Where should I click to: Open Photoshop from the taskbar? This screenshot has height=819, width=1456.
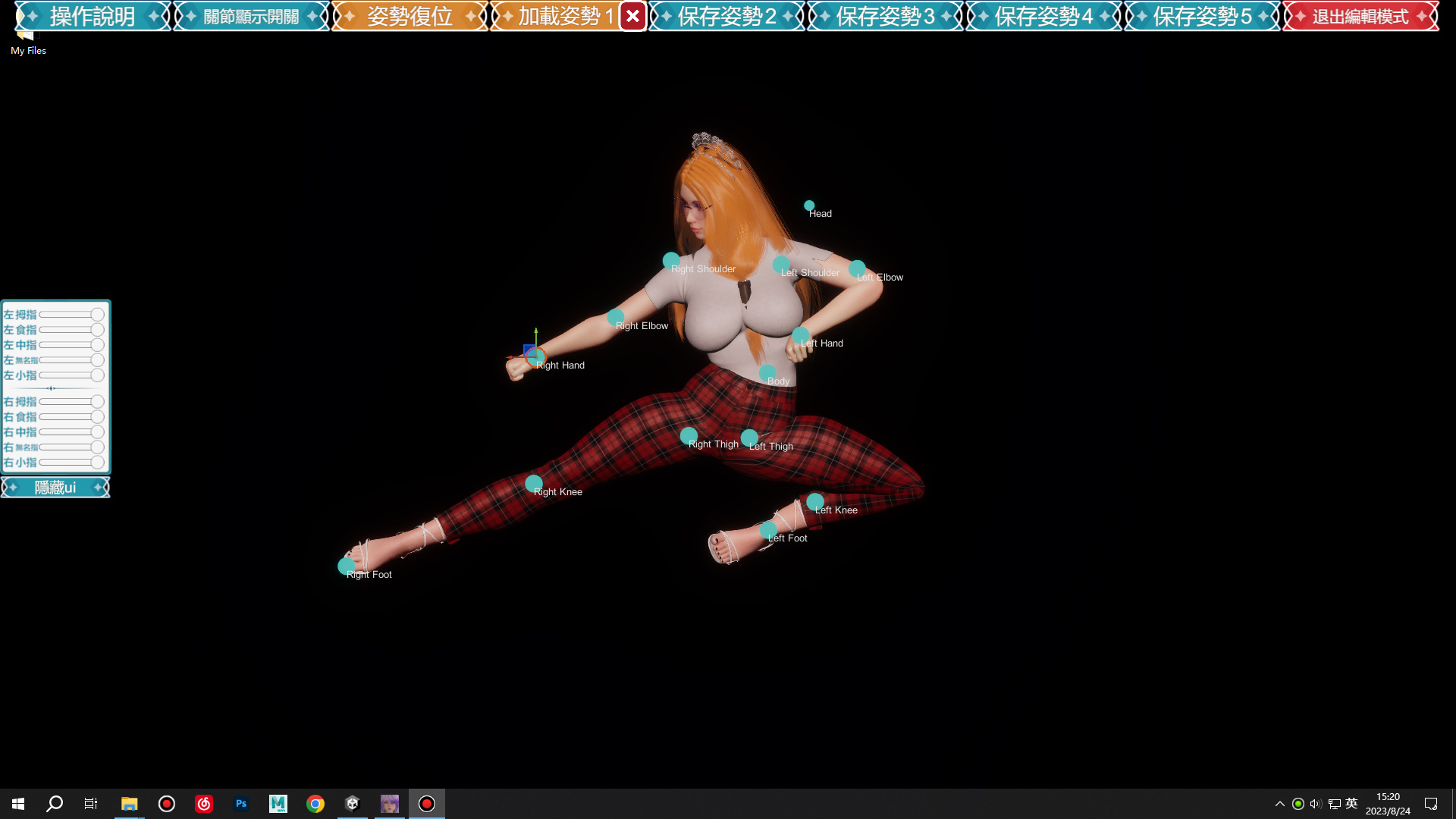(x=241, y=803)
